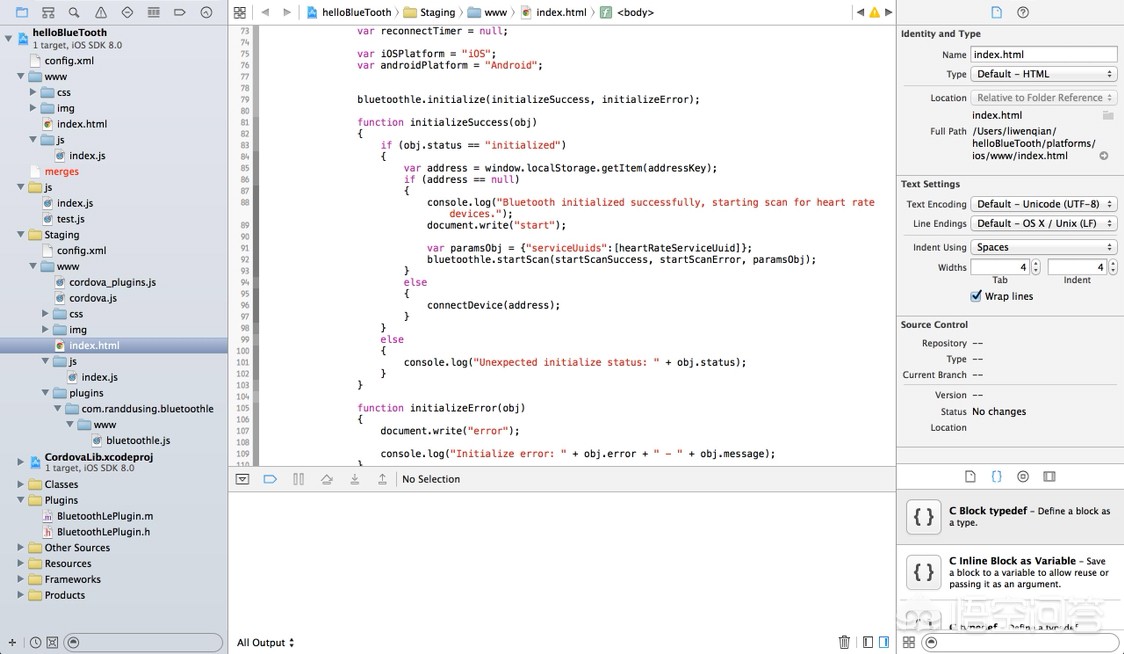Click the step over debug button

point(327,479)
